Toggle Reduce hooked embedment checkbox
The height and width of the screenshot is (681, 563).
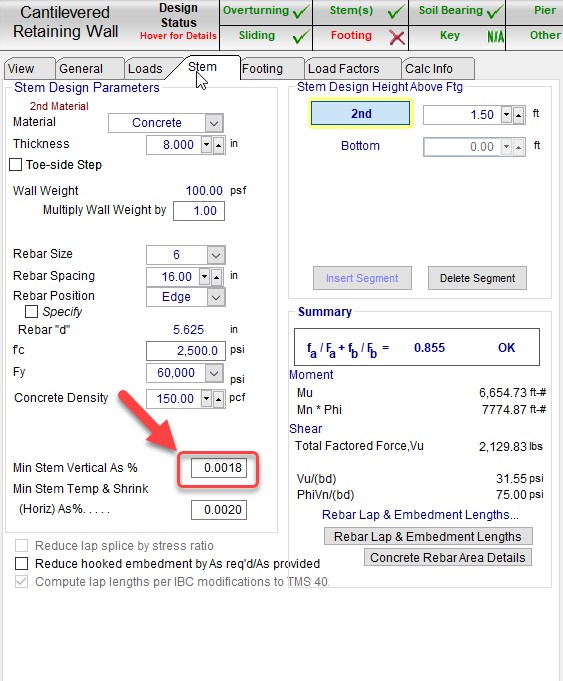click(x=21, y=563)
